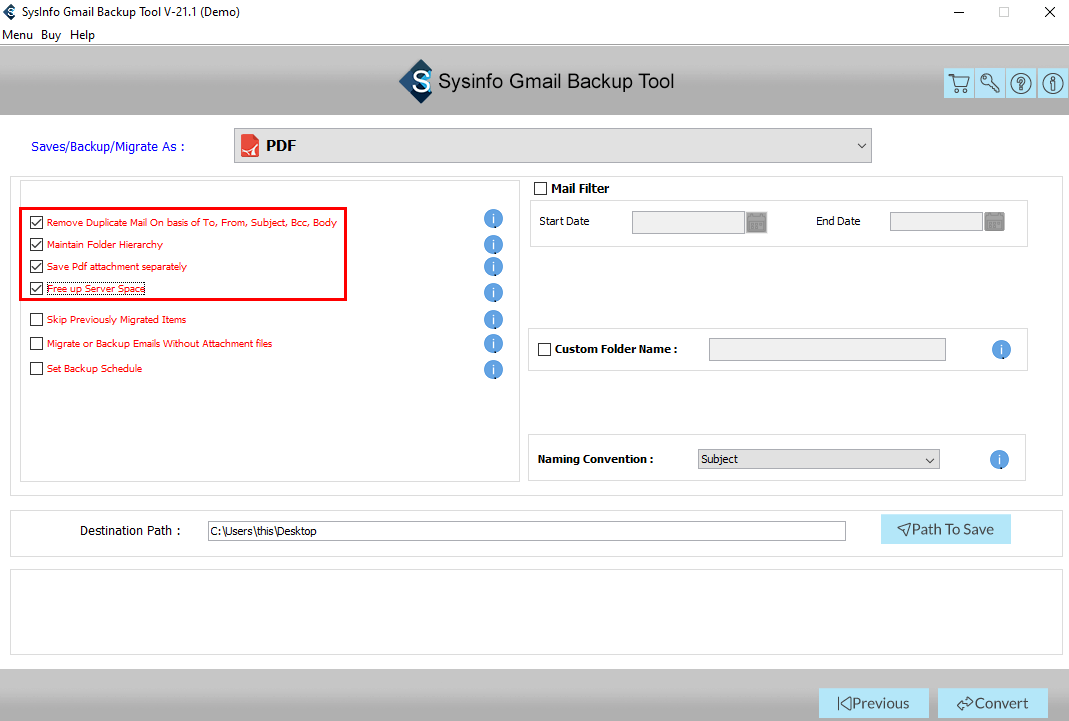1069x721 pixels.
Task: Show info for Naming Convention
Action: [x=999, y=459]
